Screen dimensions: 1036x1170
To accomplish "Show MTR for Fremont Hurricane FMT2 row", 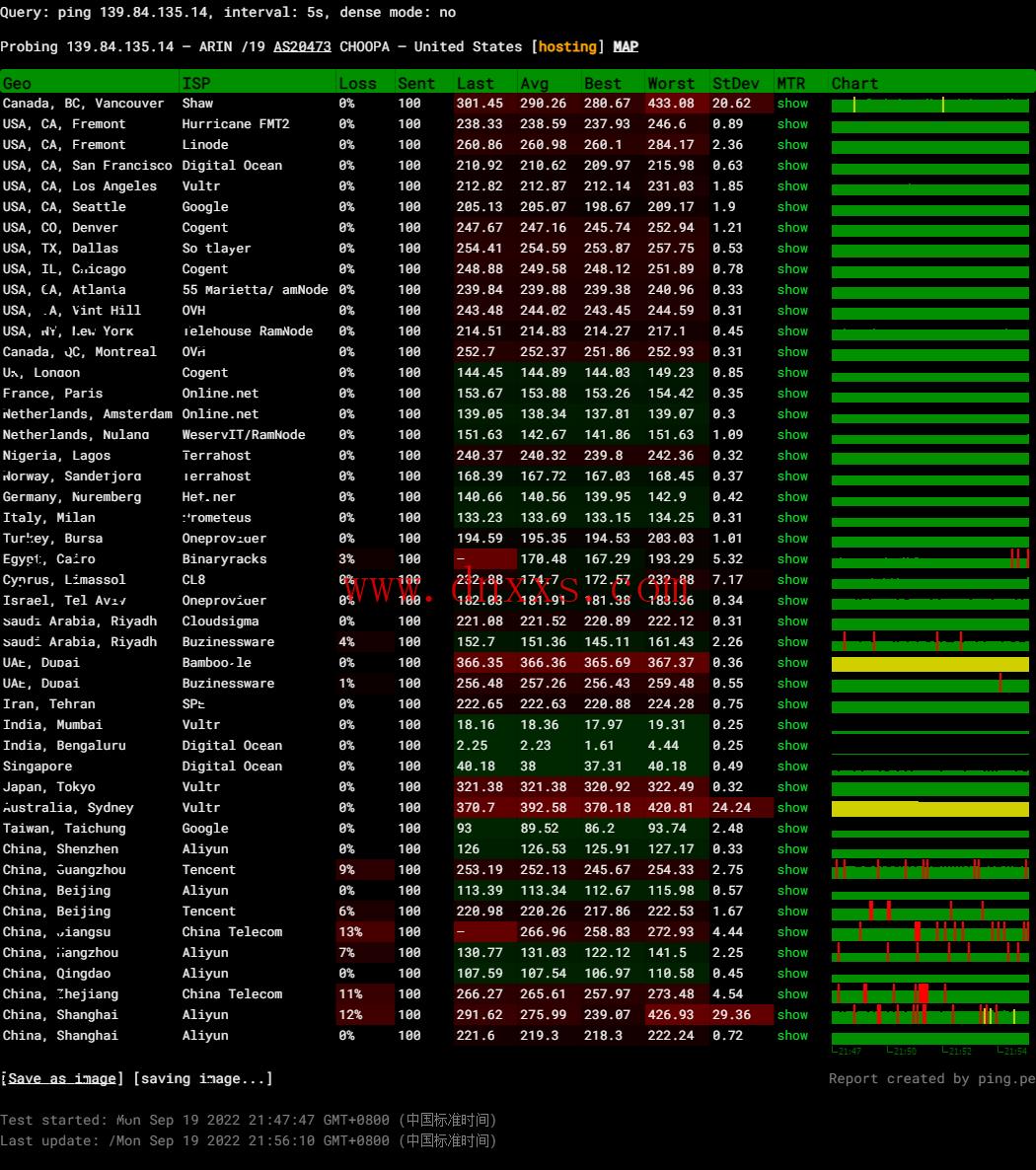I will click(x=792, y=124).
